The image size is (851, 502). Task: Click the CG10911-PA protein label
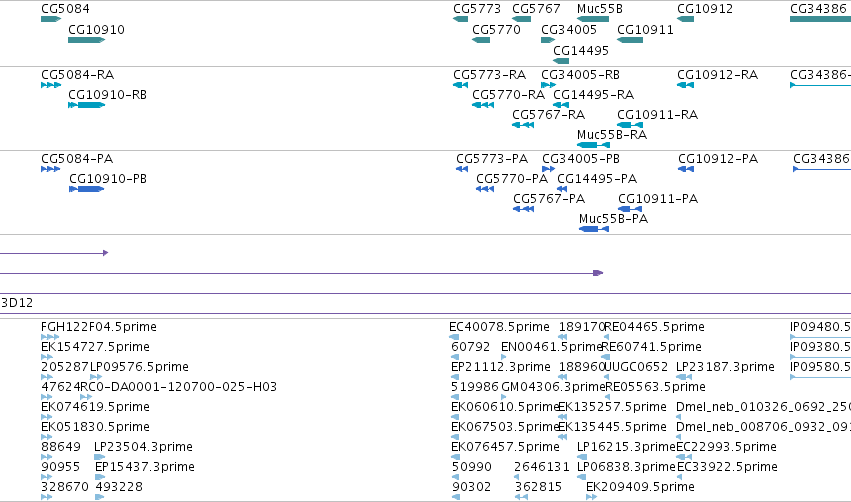pos(658,199)
